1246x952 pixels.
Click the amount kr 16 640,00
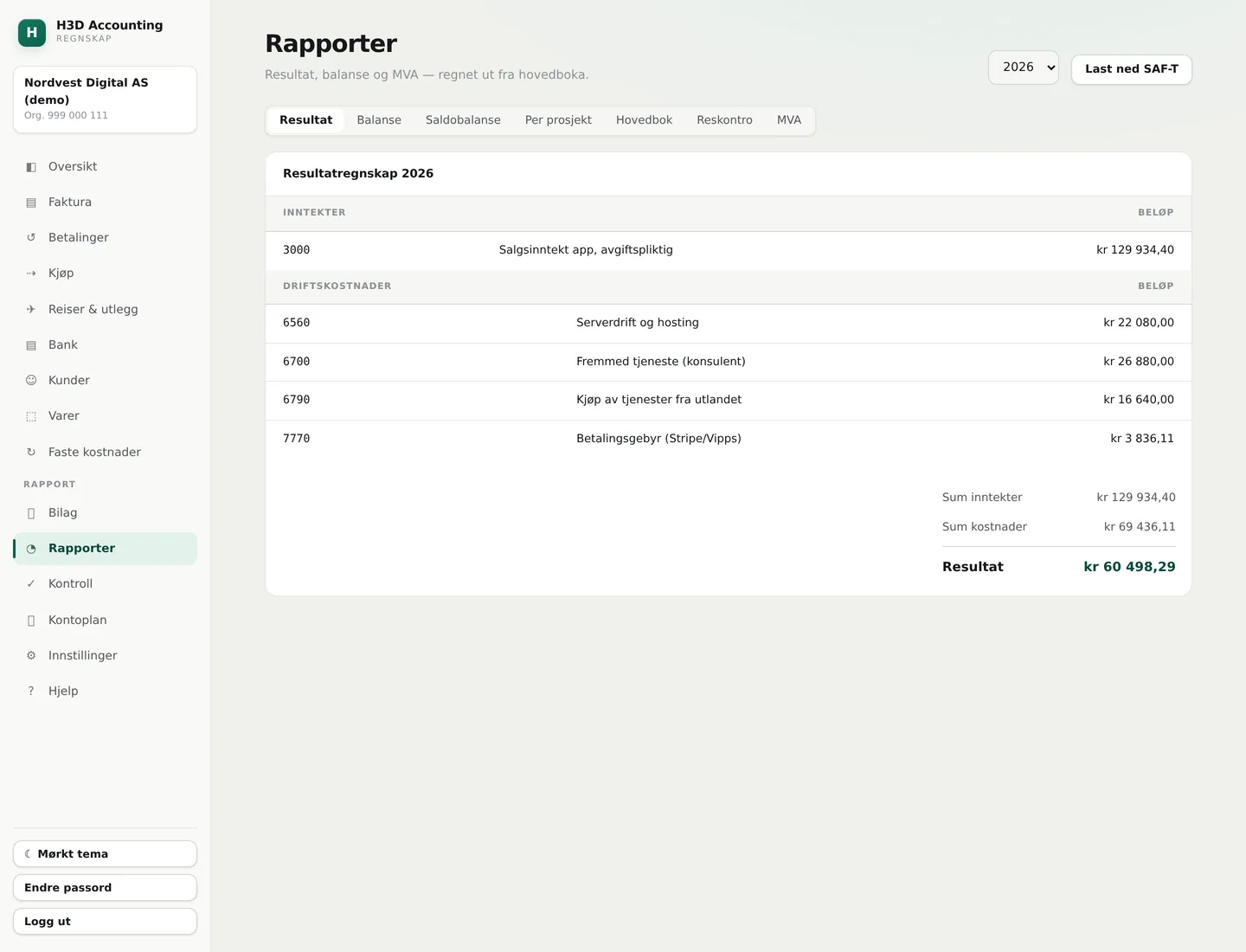pos(1139,400)
